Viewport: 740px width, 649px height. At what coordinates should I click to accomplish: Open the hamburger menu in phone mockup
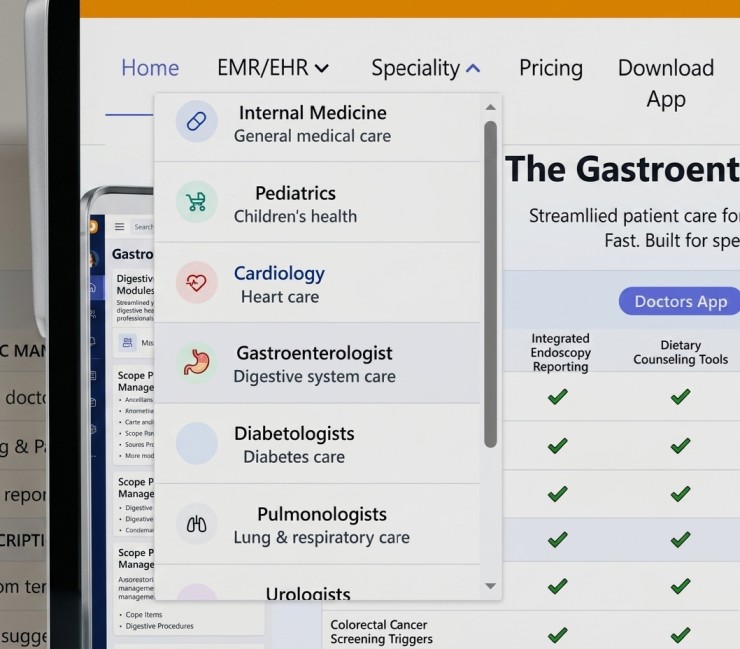click(x=119, y=227)
